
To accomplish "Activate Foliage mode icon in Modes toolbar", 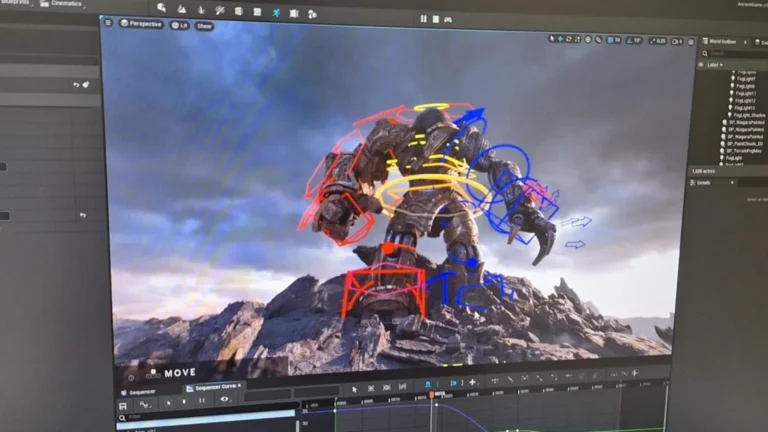I will (x=201, y=9).
